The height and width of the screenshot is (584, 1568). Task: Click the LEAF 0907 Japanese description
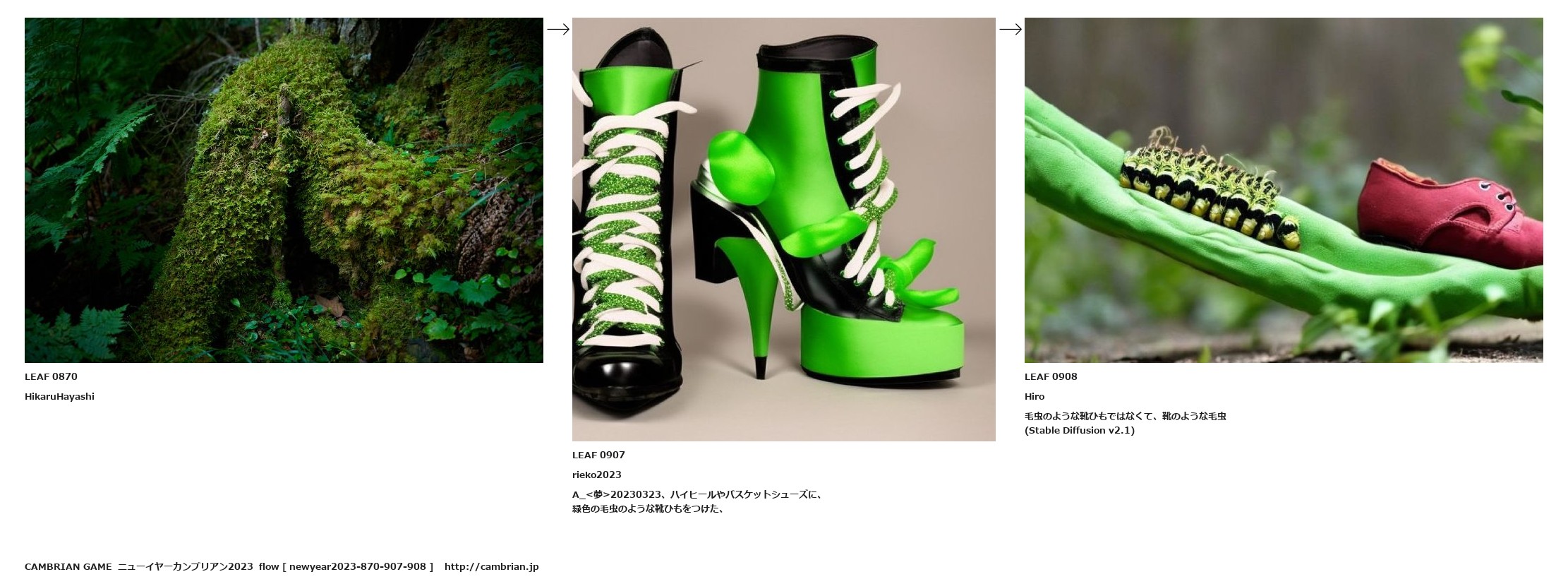(x=697, y=501)
